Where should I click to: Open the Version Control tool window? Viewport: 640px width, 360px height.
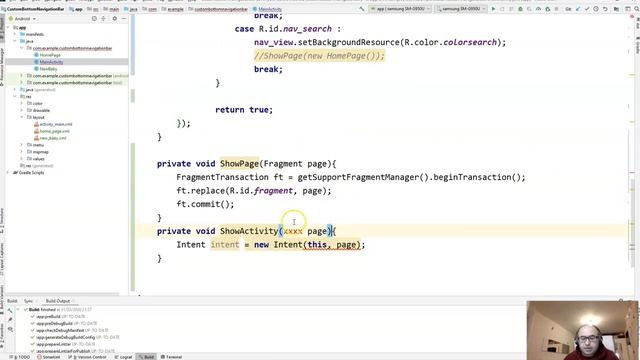point(87,357)
